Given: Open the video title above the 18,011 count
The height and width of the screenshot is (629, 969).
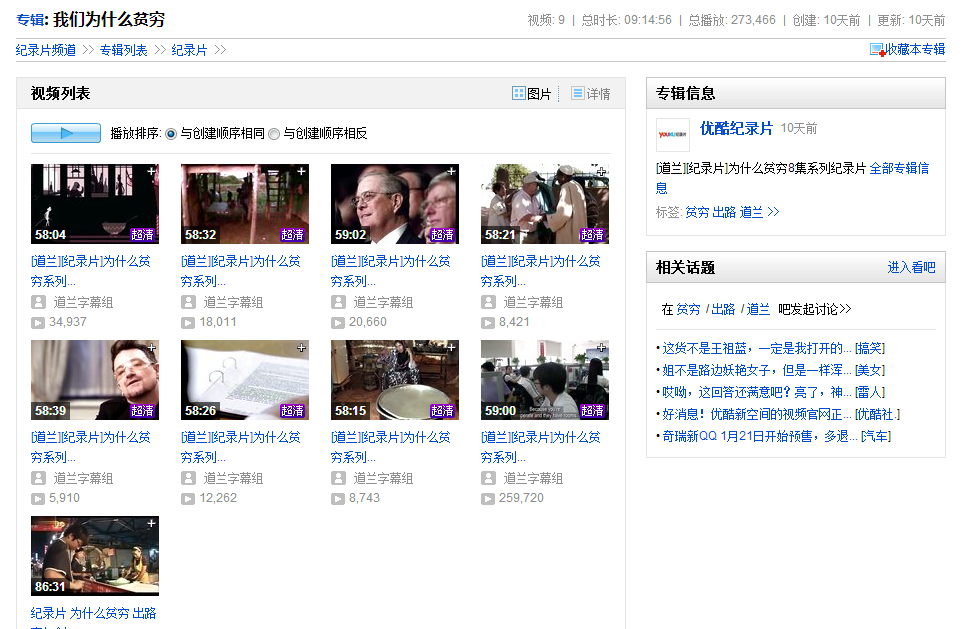Looking at the screenshot, I should tap(241, 271).
